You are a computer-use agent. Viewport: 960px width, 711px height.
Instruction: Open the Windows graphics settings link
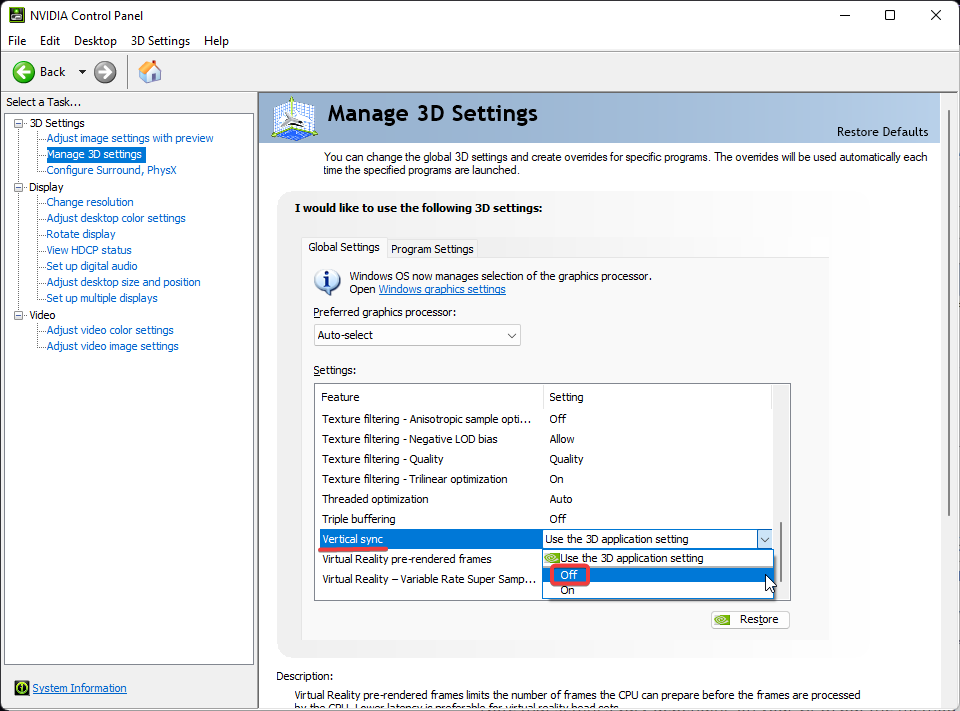(x=442, y=289)
